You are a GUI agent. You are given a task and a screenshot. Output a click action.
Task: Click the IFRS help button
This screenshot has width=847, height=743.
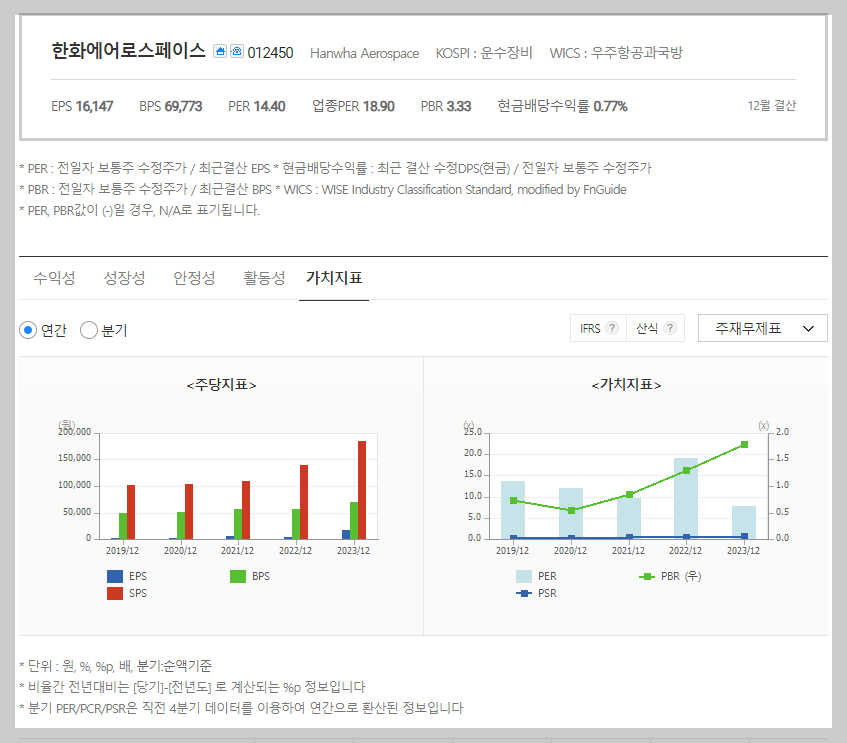point(598,328)
